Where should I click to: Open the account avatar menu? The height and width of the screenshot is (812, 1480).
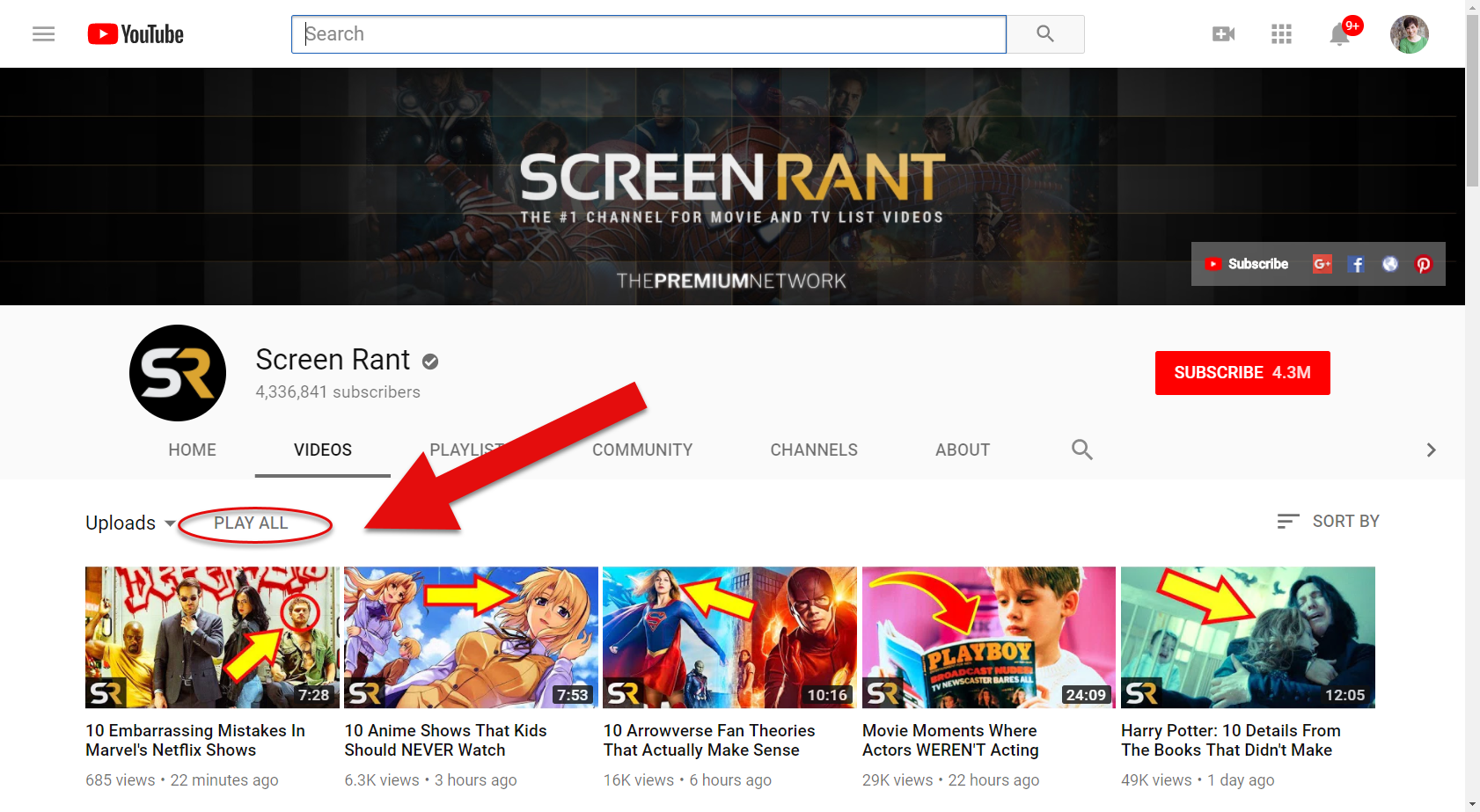1409,33
